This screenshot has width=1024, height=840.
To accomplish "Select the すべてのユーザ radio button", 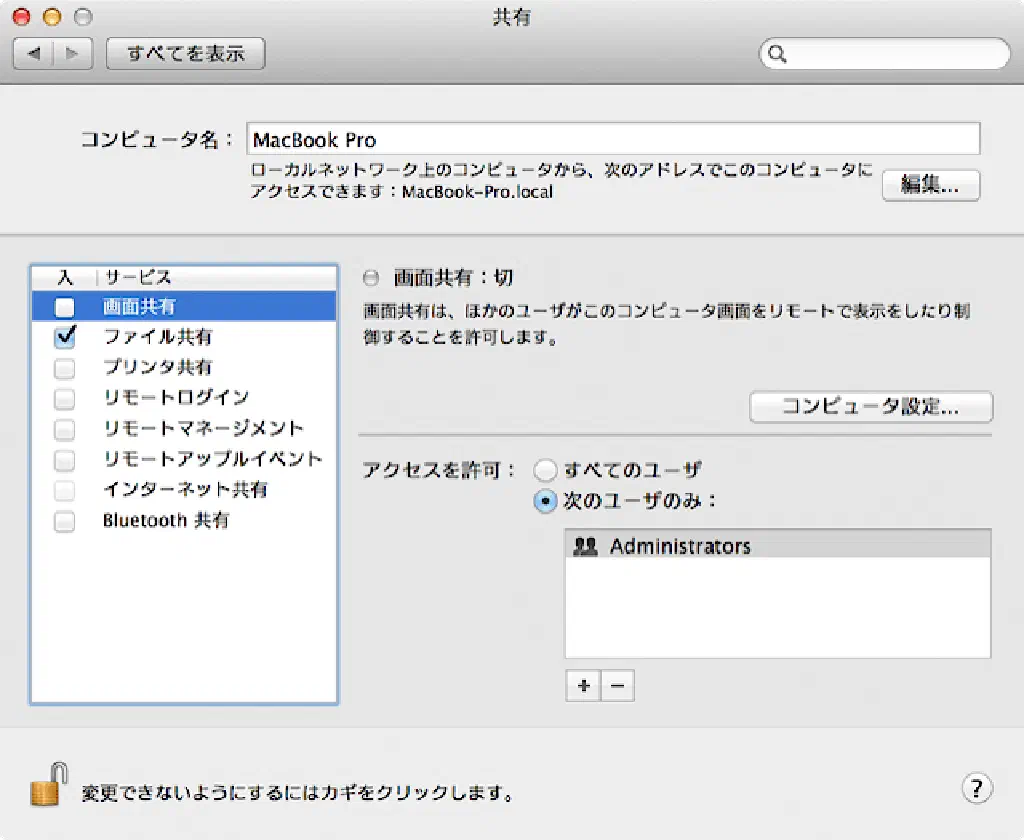I will point(545,470).
